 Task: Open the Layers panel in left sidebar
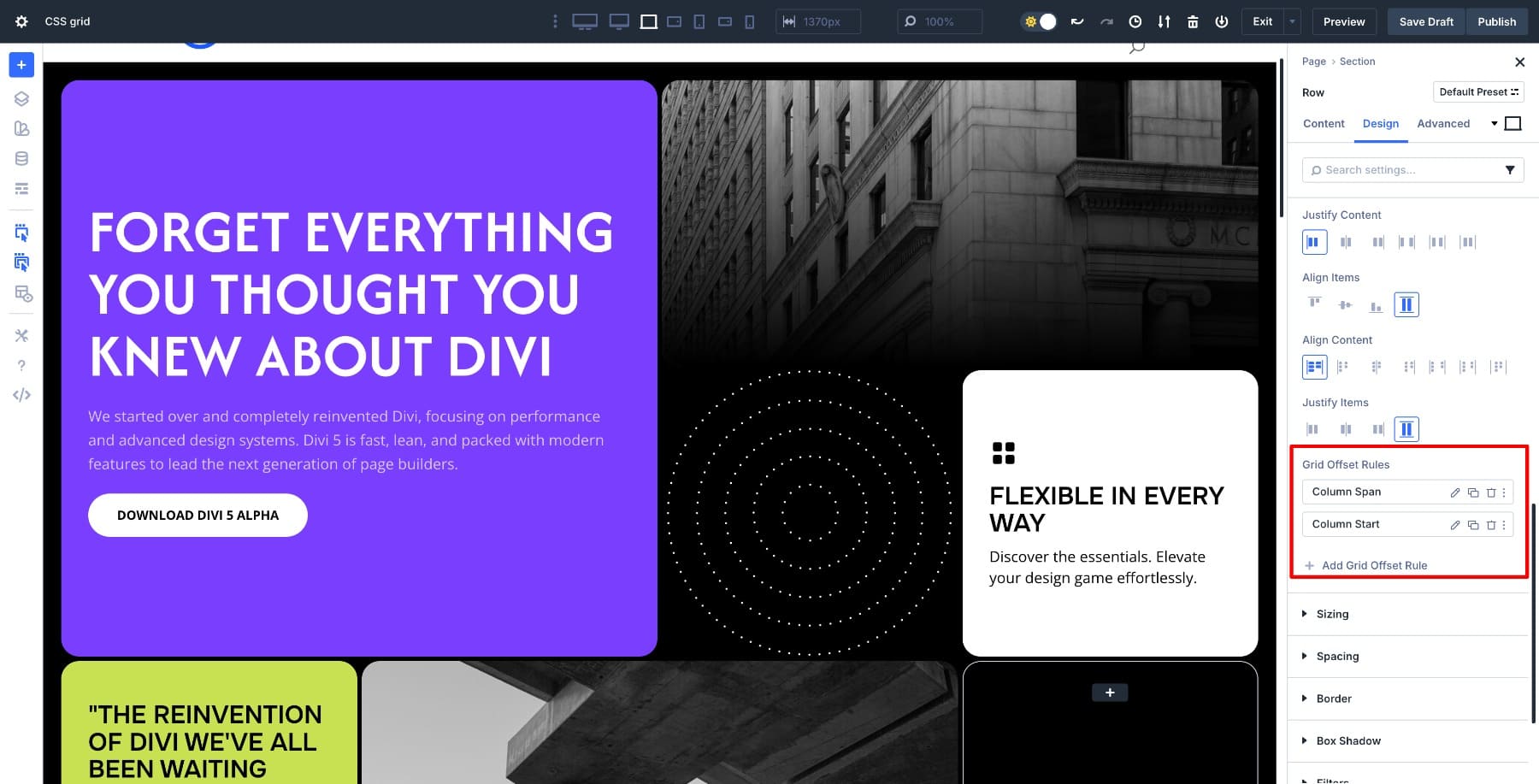point(21,98)
